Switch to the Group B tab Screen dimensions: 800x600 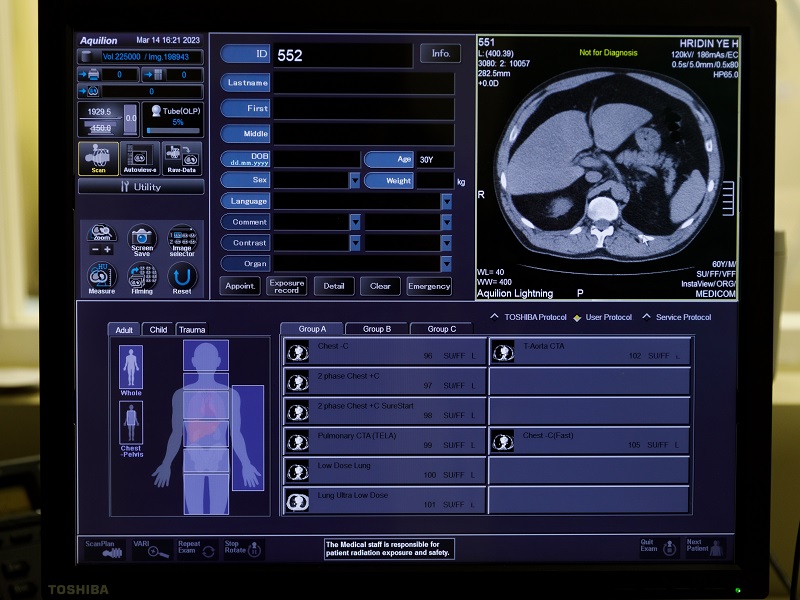pos(377,329)
